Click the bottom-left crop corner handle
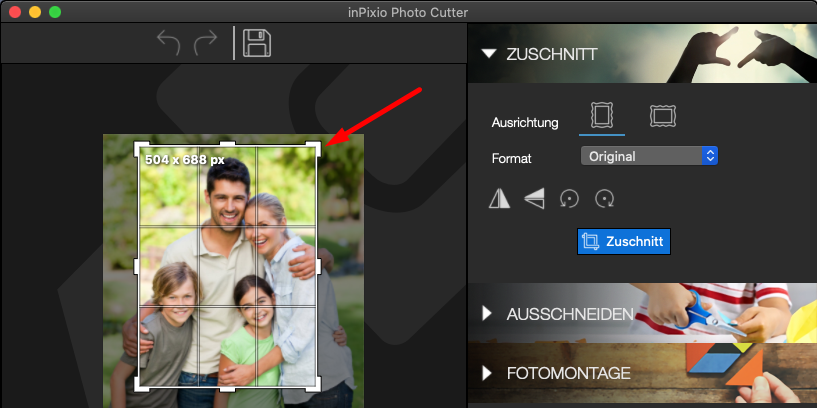This screenshot has height=408, width=817. 141,384
